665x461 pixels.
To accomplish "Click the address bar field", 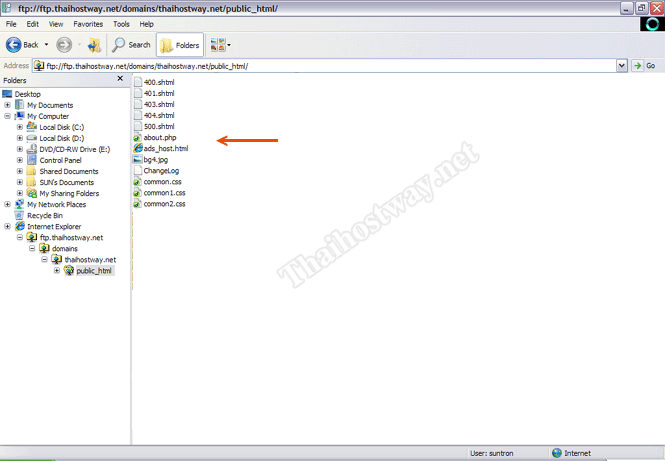I will 324,66.
